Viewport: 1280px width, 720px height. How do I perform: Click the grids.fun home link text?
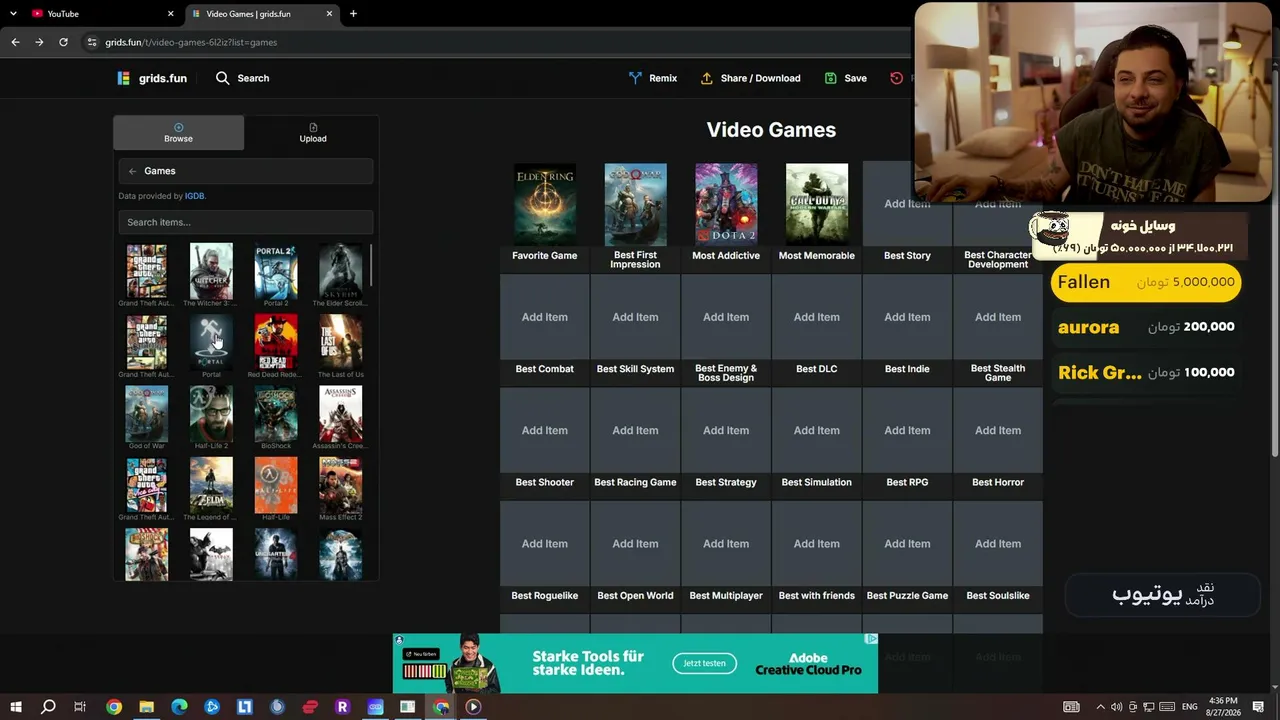click(x=162, y=78)
